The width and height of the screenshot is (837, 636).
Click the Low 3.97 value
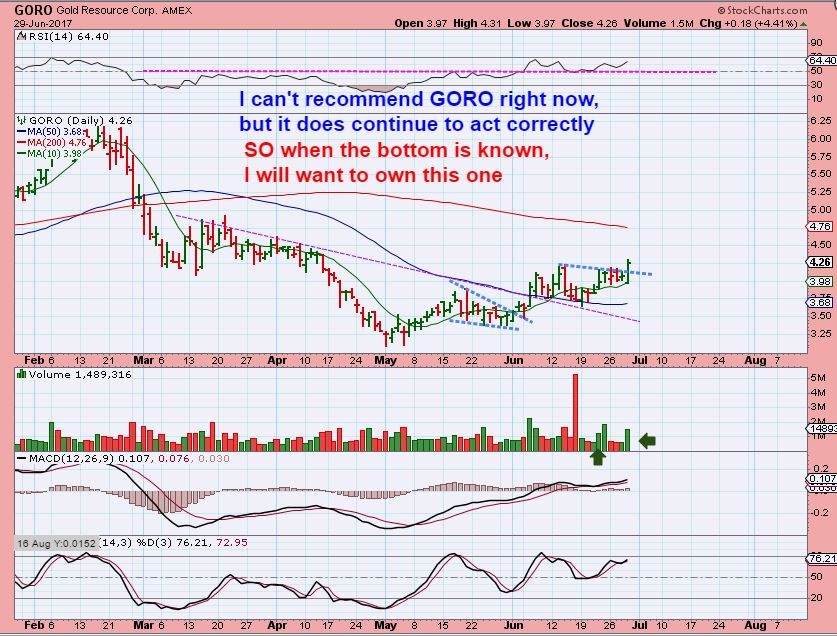coord(531,23)
